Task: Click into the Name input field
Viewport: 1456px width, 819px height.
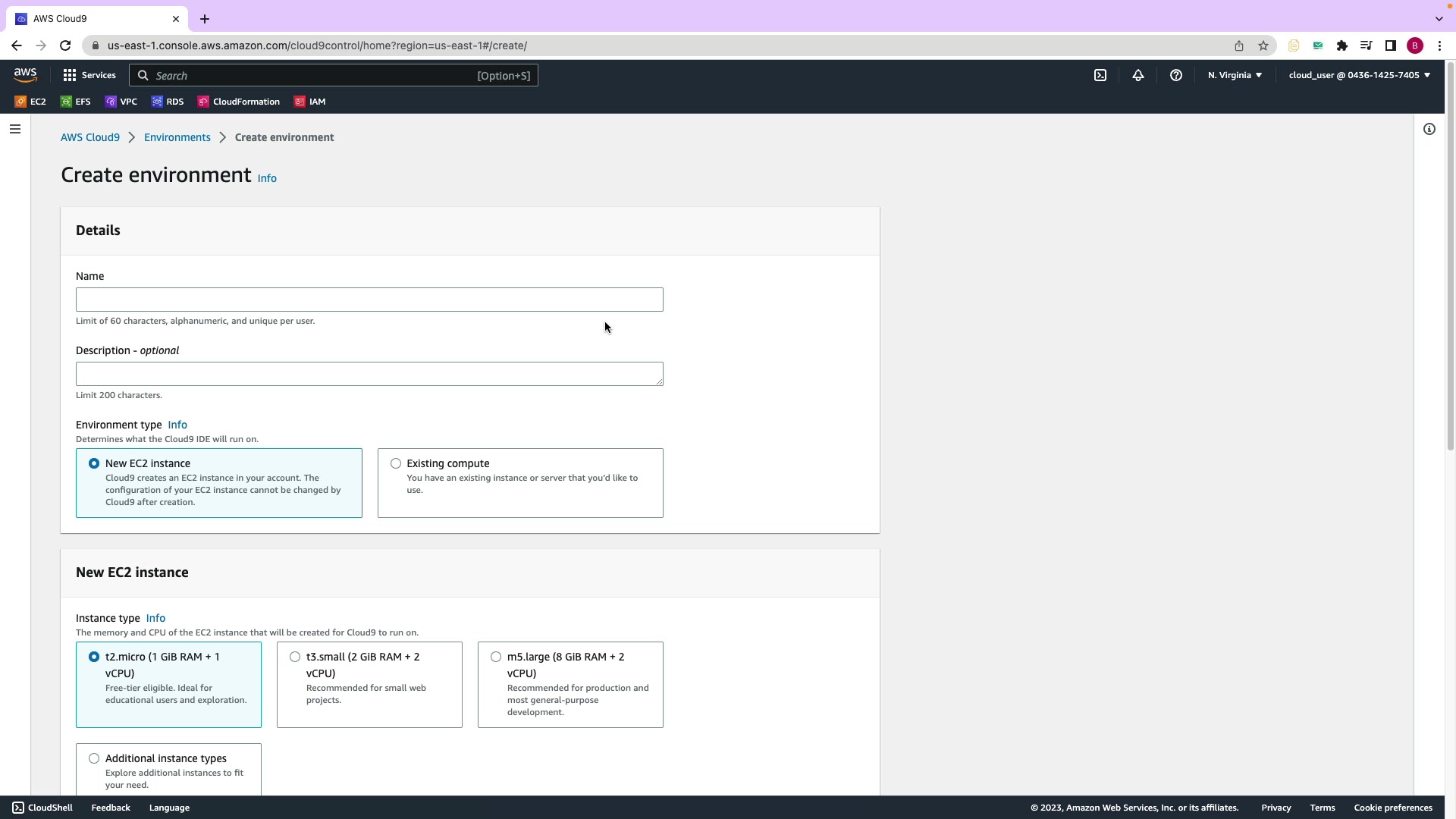Action: (369, 300)
